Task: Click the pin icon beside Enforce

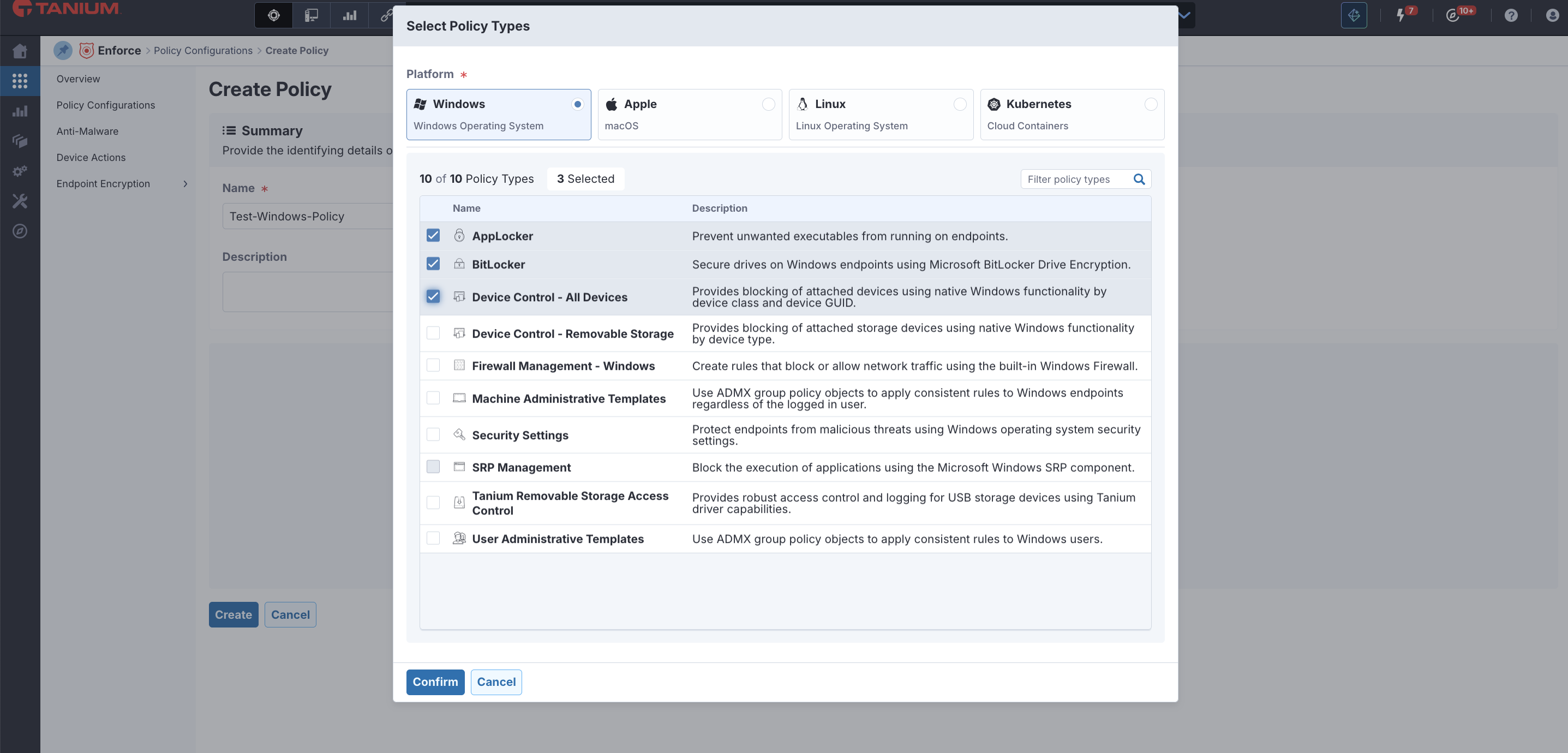Action: click(63, 51)
